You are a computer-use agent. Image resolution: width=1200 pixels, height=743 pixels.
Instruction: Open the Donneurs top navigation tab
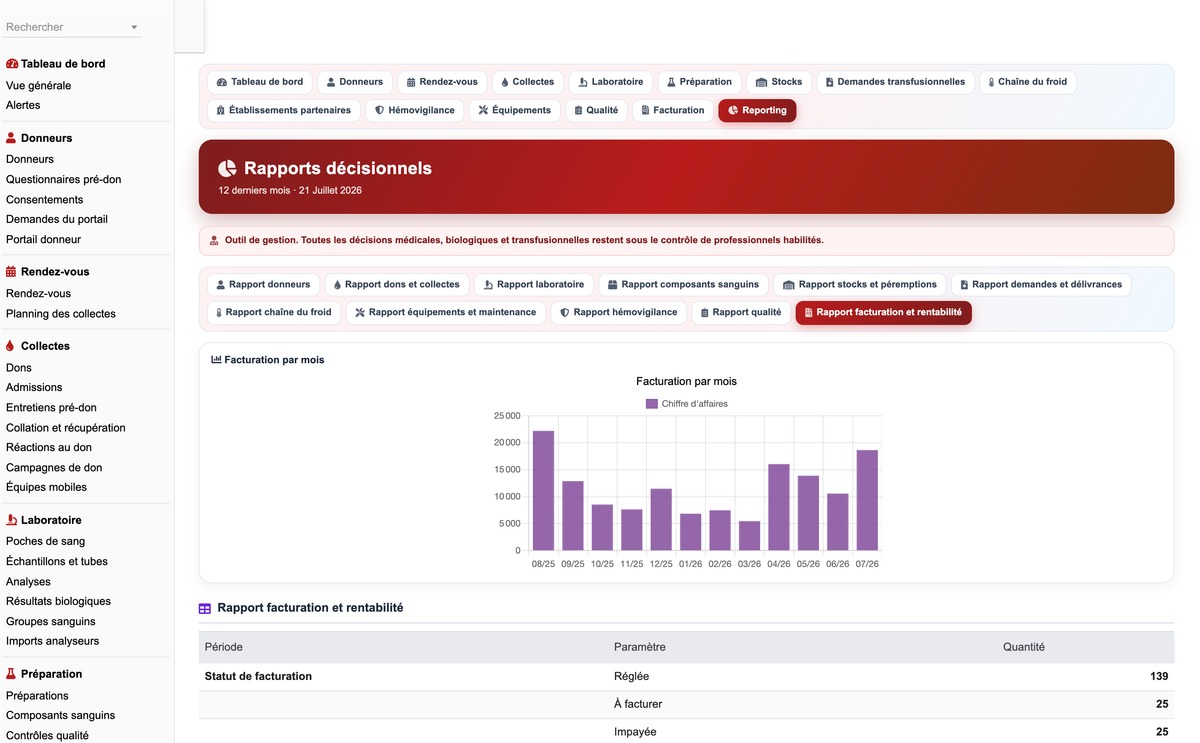click(355, 82)
